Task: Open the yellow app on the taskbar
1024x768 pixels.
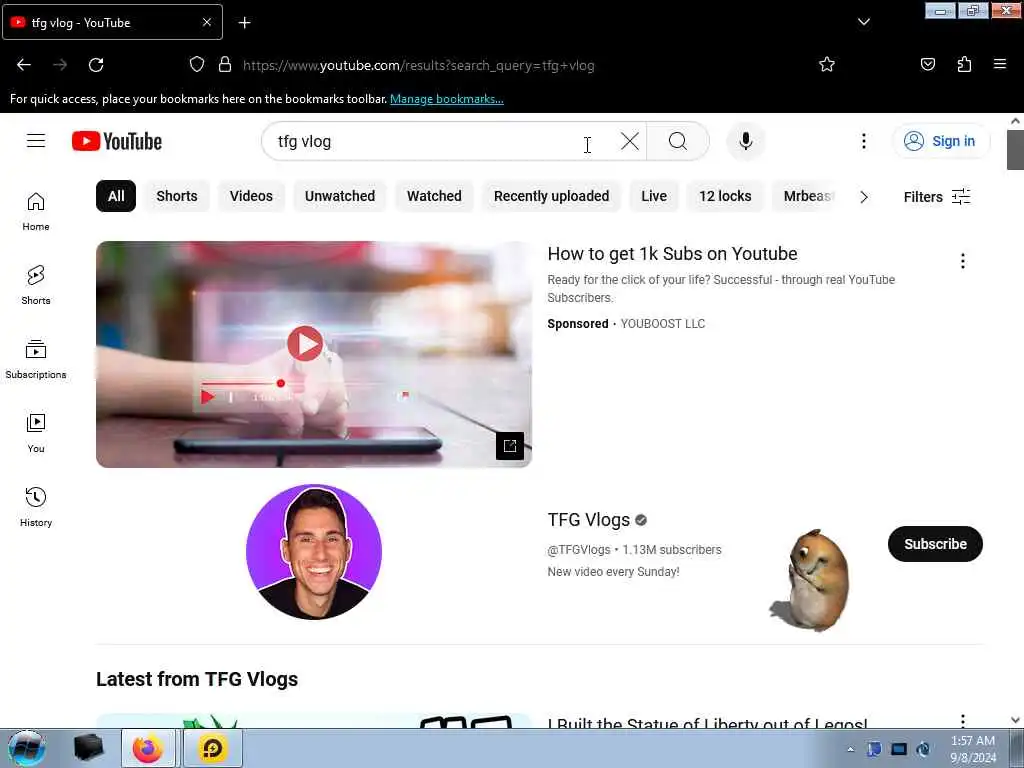Action: (x=213, y=748)
